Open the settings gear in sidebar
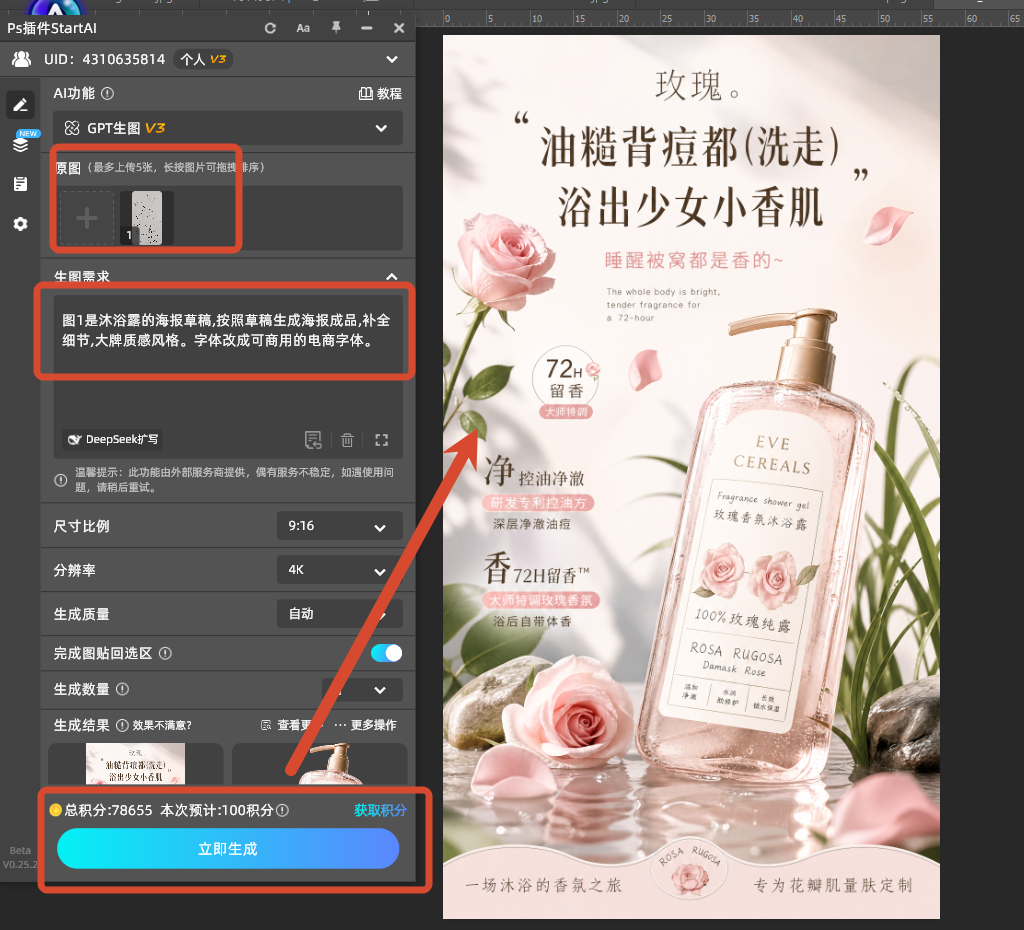The height and width of the screenshot is (930, 1024). [20, 224]
